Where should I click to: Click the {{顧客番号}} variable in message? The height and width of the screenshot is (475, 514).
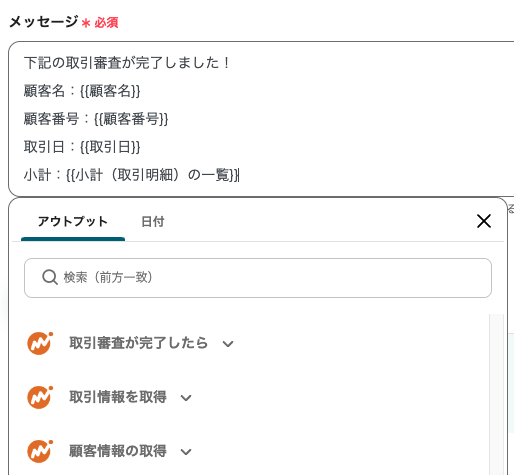pos(131,119)
